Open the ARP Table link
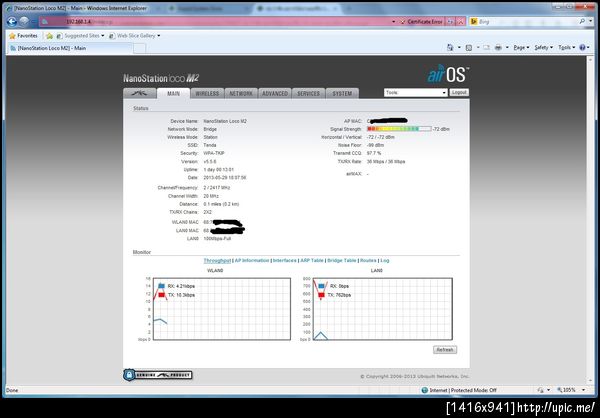Viewport: 600px width, 418px height. pyautogui.click(x=312, y=260)
